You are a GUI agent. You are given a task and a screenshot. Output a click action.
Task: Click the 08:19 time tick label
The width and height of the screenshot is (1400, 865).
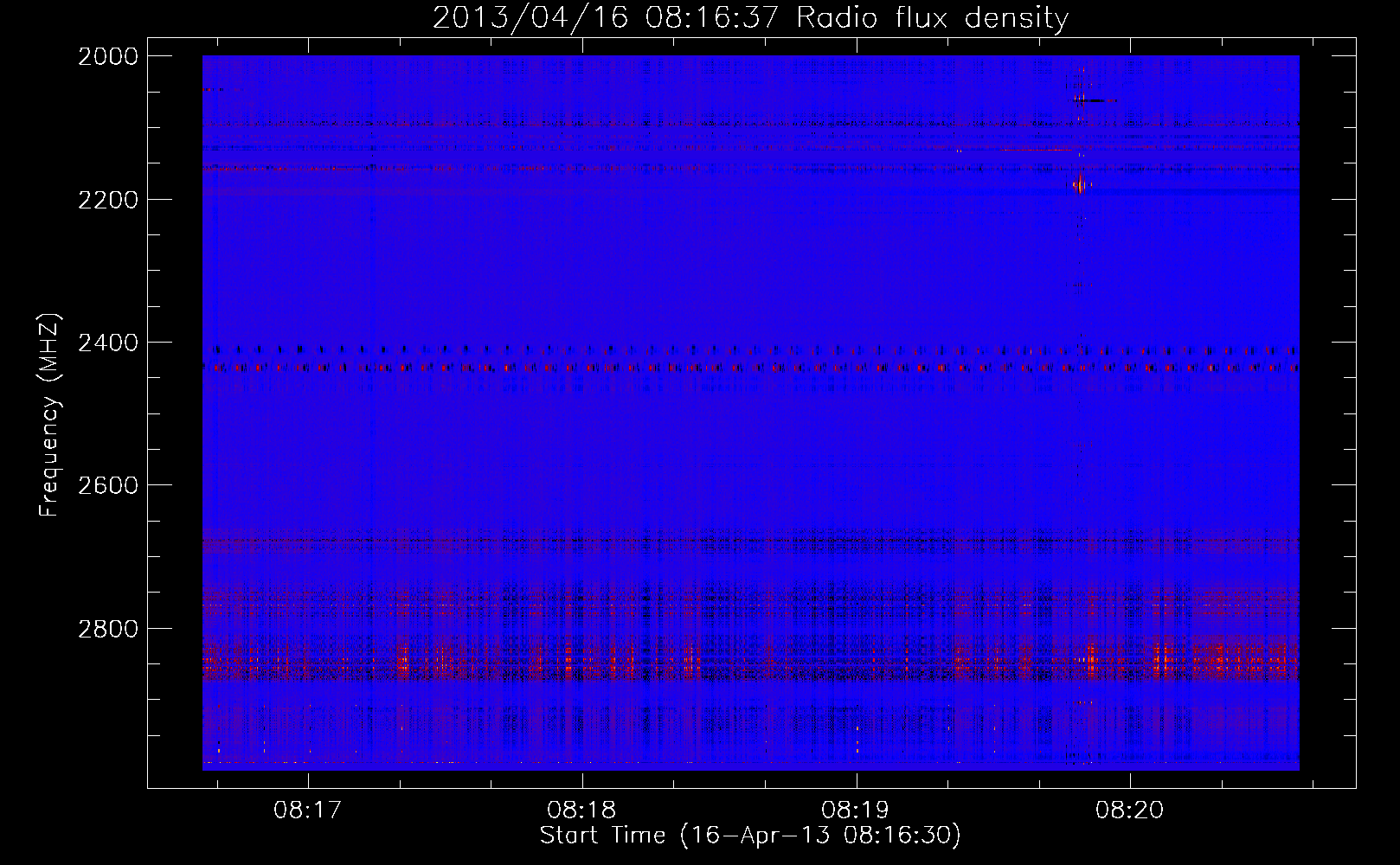pos(856,811)
